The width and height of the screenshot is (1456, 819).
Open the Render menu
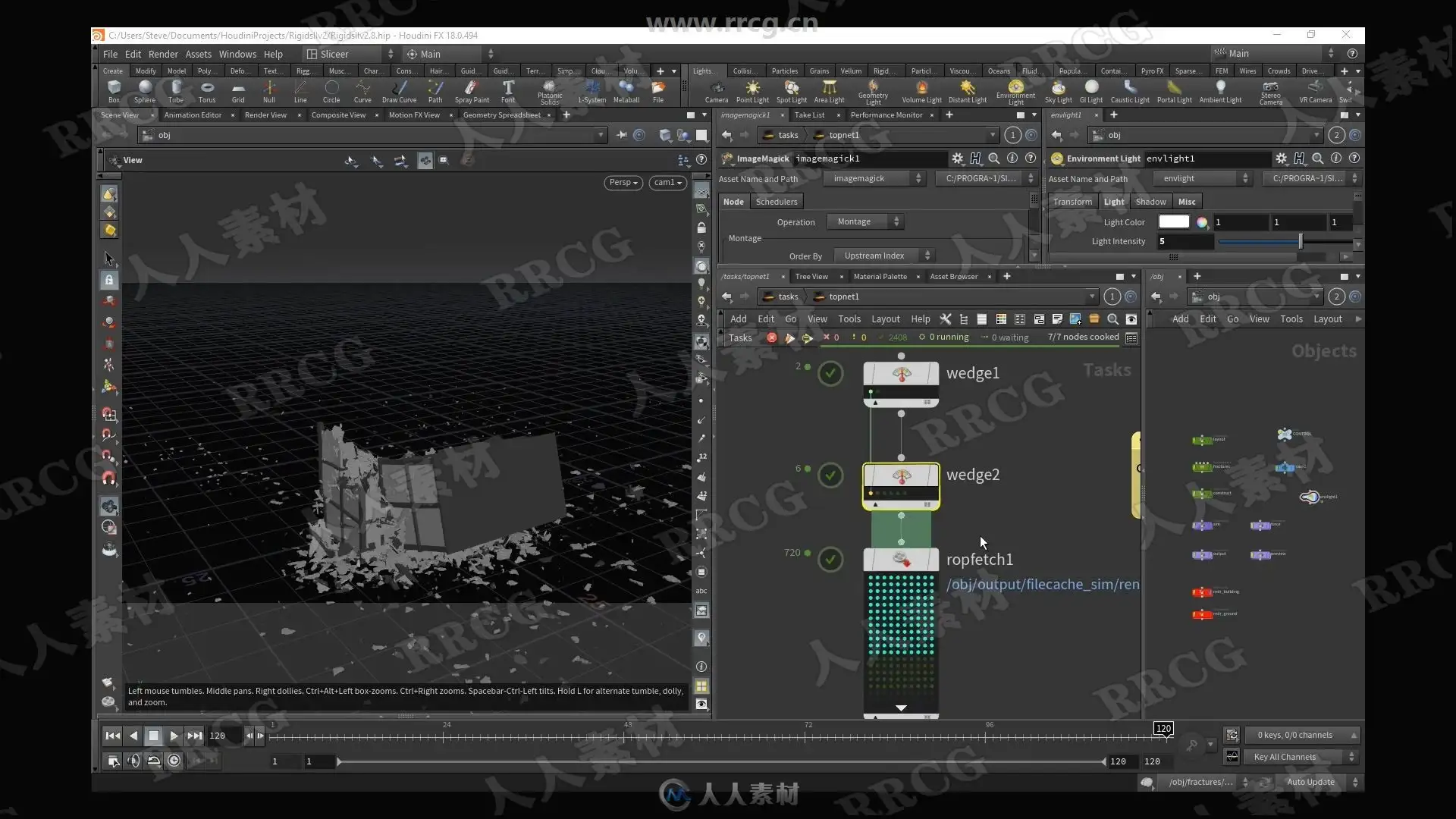tap(163, 54)
